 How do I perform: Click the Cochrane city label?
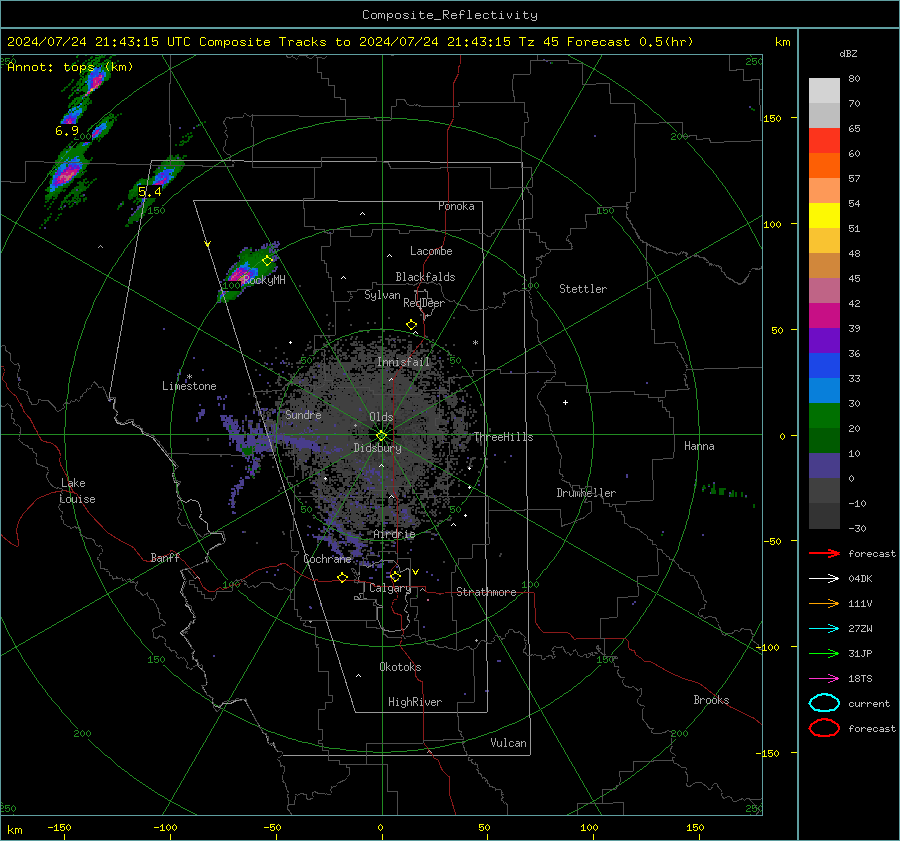point(327,559)
